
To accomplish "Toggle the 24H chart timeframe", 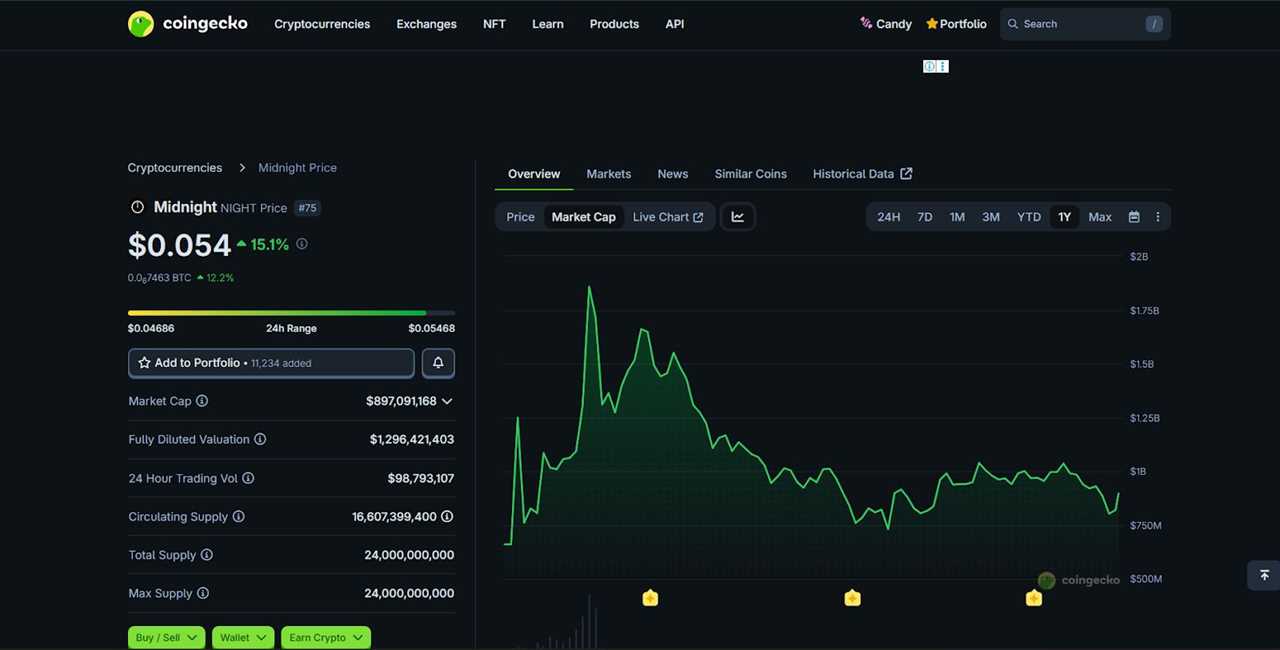I will 888,216.
